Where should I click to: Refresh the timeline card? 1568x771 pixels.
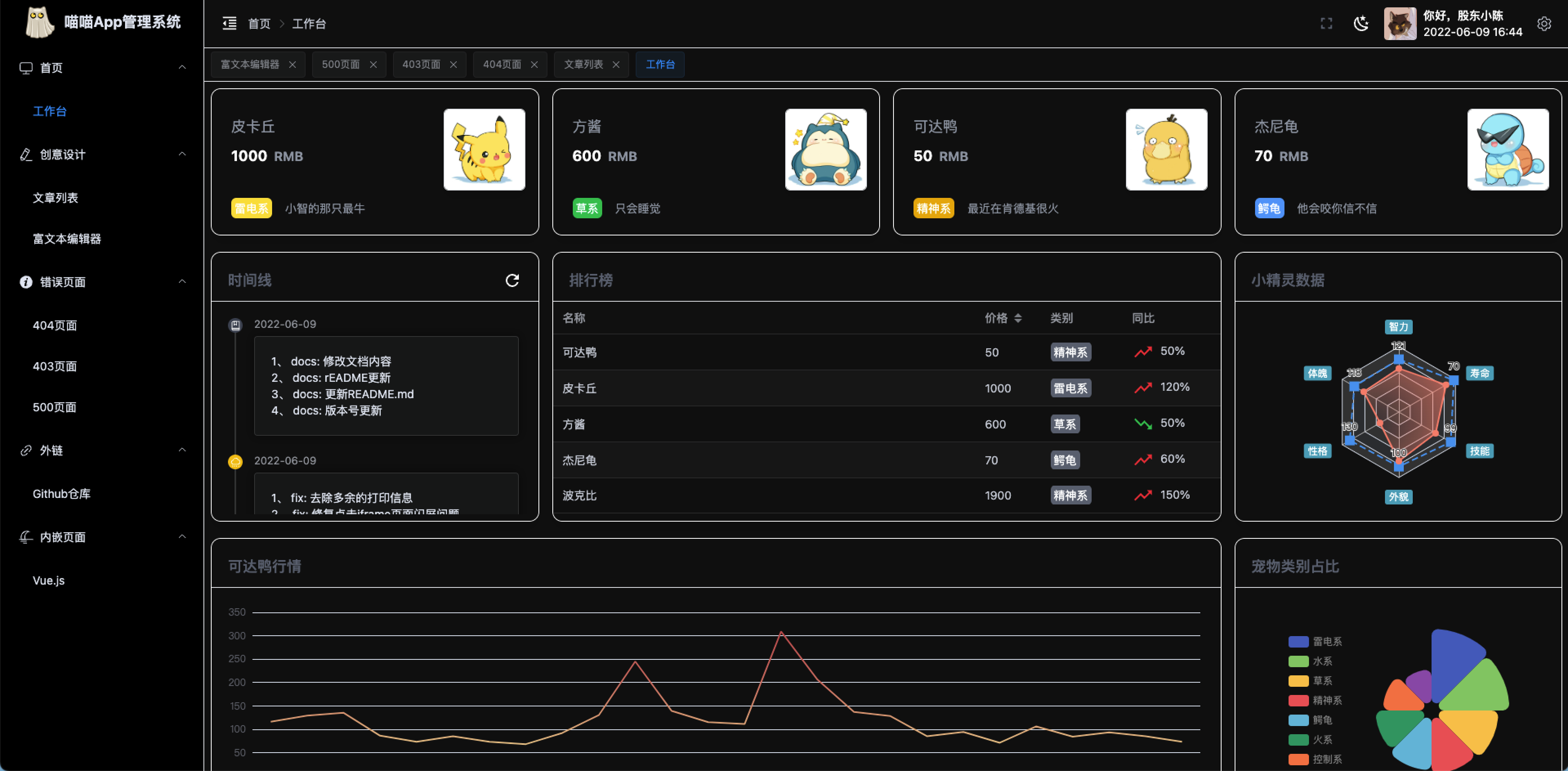click(512, 280)
